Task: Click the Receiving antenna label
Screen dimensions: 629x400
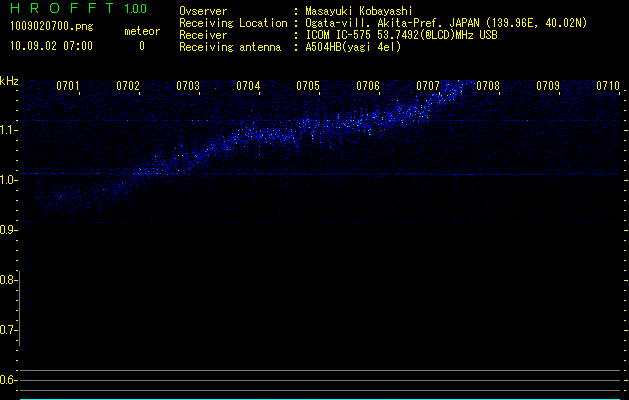Action: pos(230,47)
